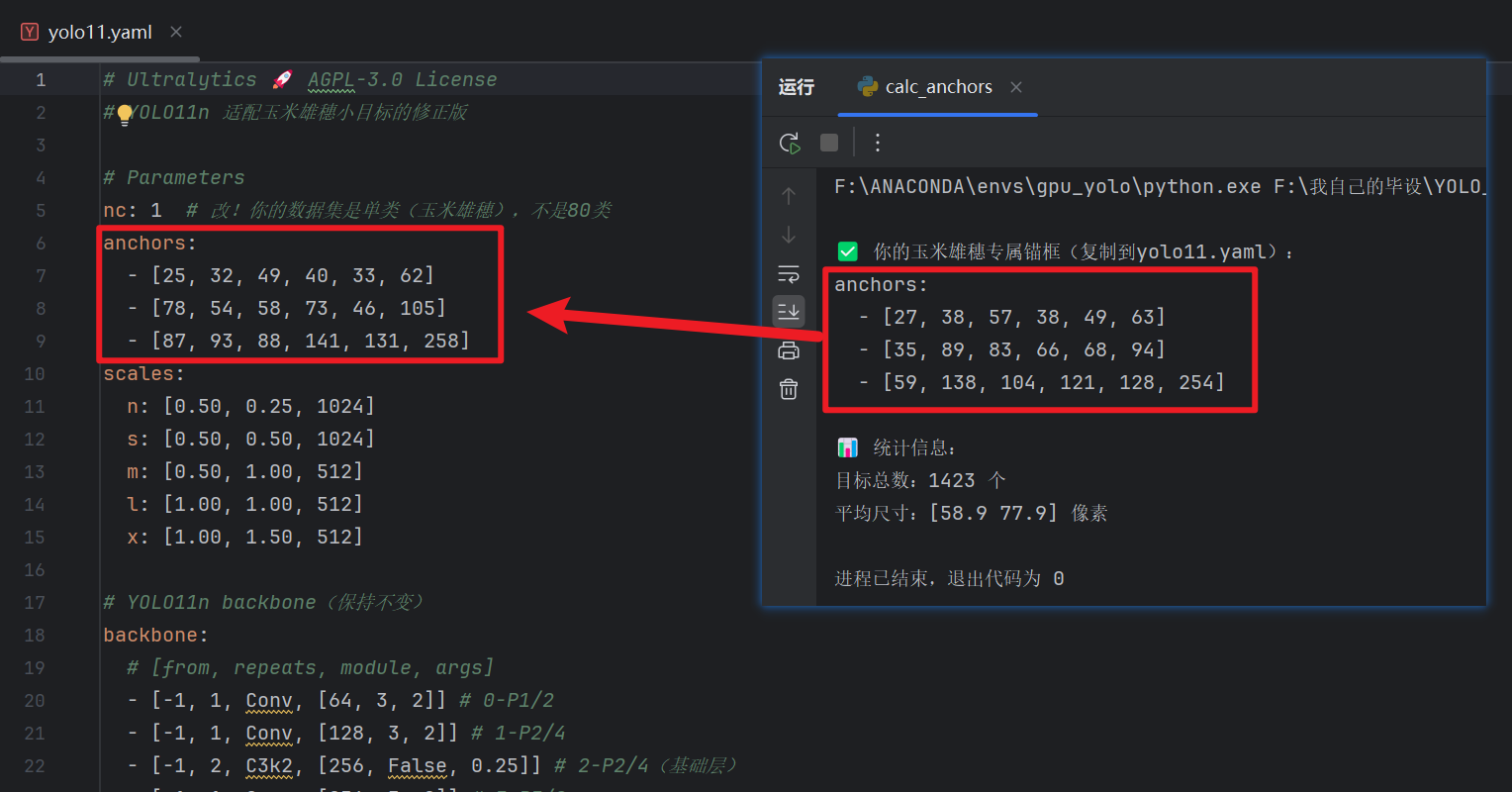
Task: Clear console output with trash icon
Action: pyautogui.click(x=789, y=389)
